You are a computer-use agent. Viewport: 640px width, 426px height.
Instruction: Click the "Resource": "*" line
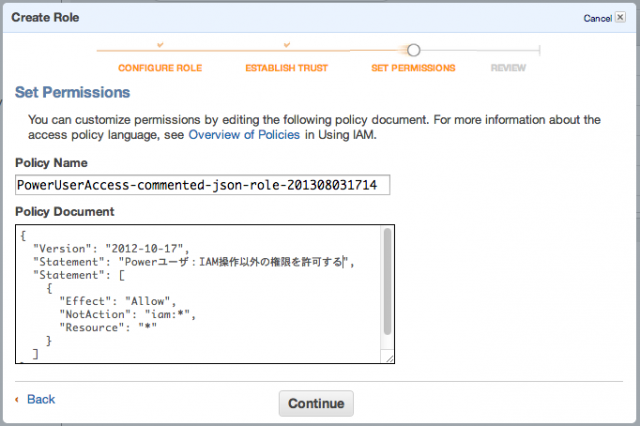point(108,327)
